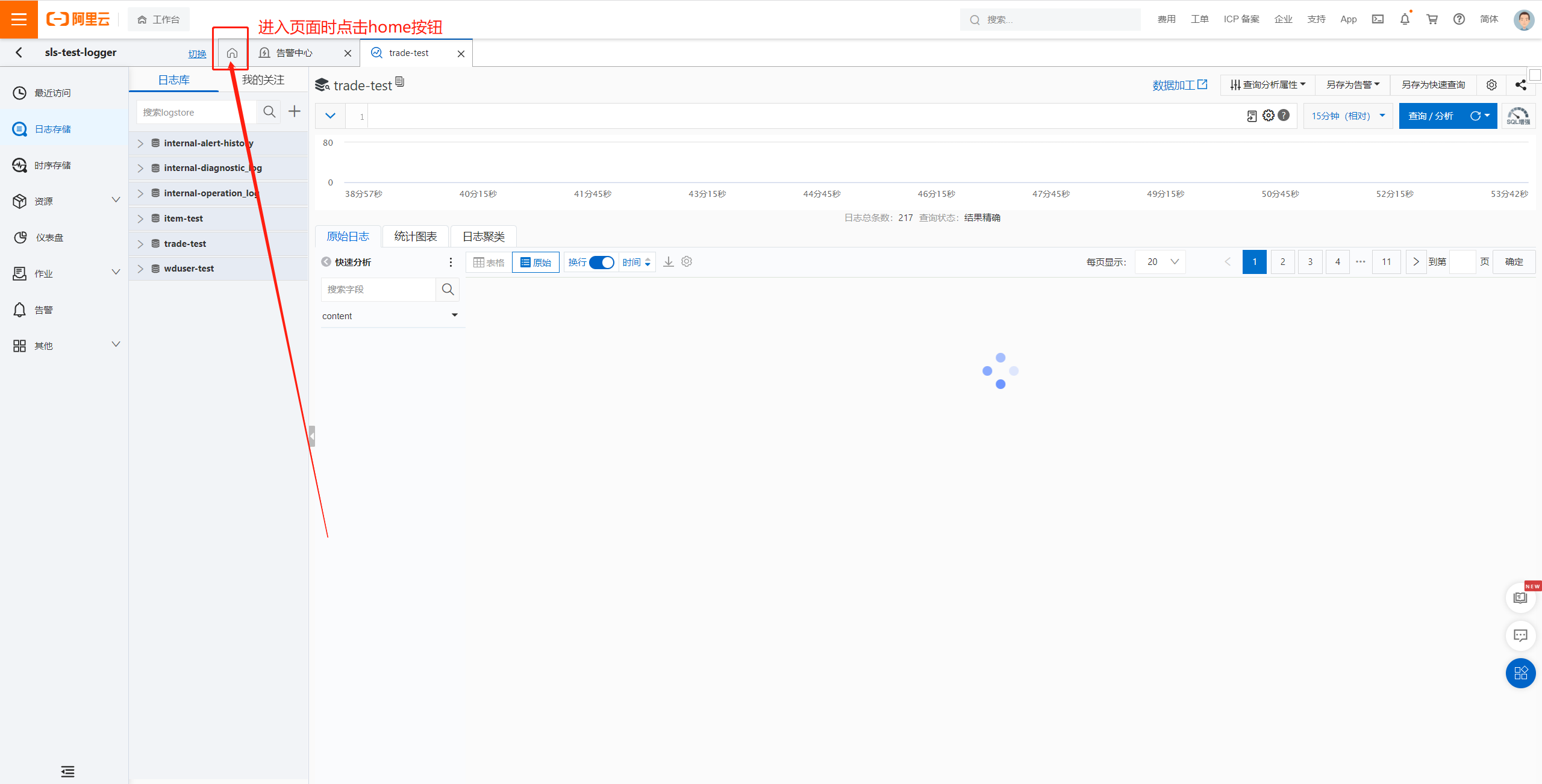Toggle the 换行 line wrap switch

coord(601,263)
